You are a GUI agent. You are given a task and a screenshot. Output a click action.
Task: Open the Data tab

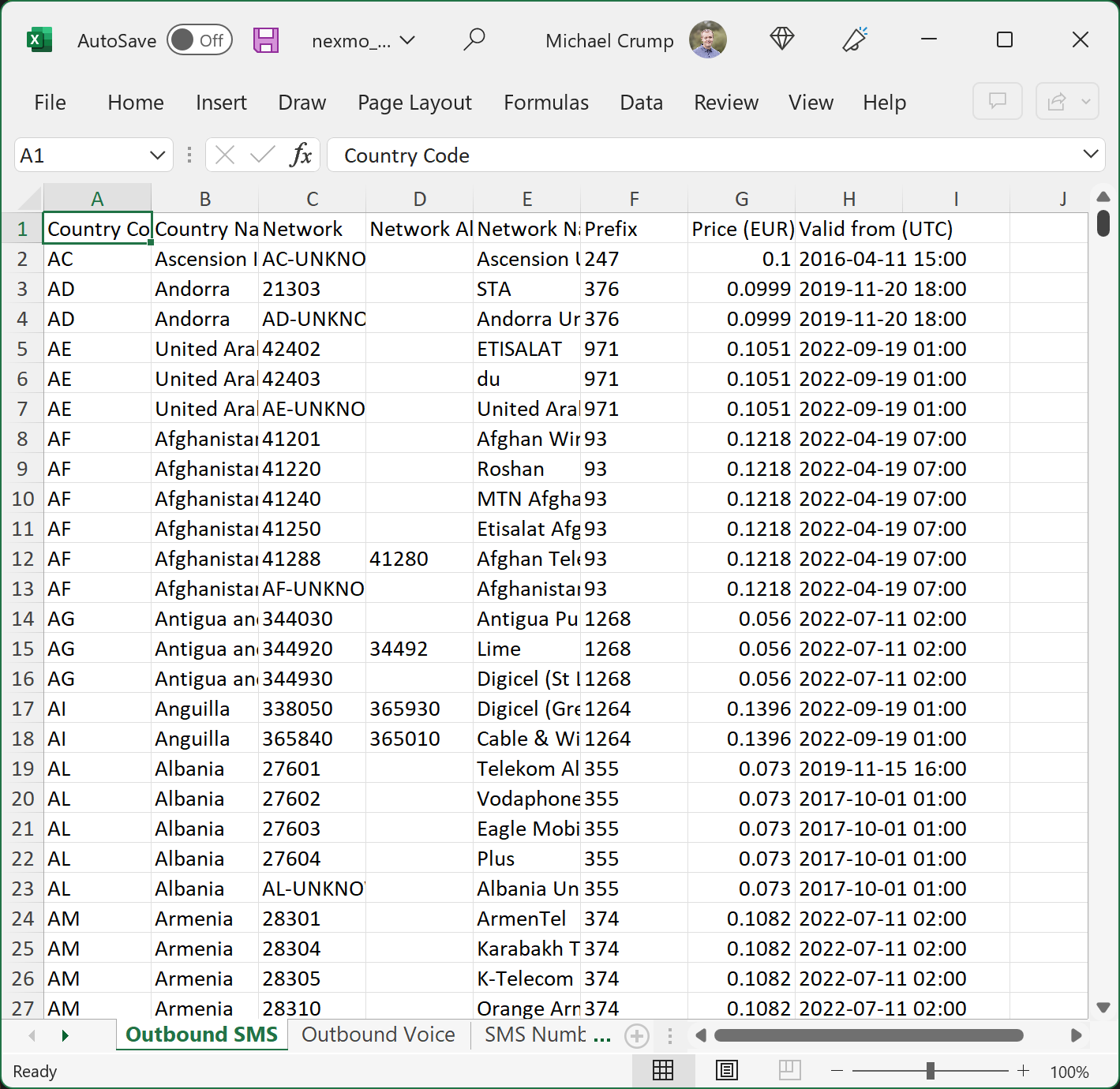pos(641,103)
